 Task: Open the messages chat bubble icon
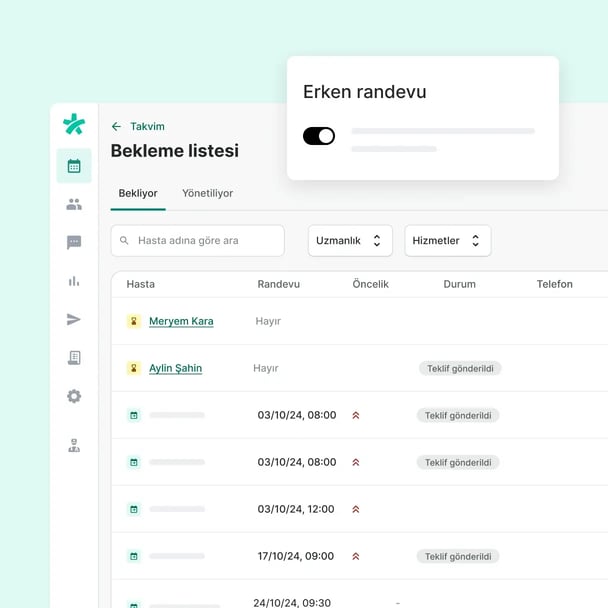click(74, 242)
